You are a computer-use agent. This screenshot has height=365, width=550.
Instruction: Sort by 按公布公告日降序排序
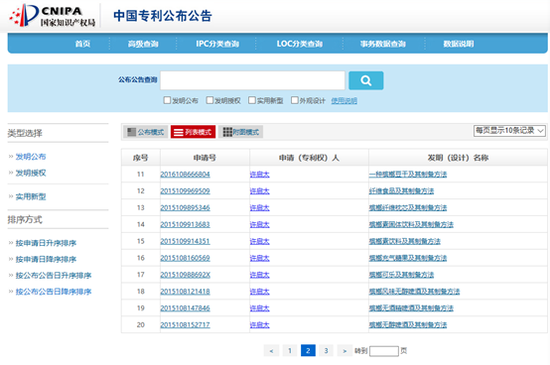click(53, 291)
